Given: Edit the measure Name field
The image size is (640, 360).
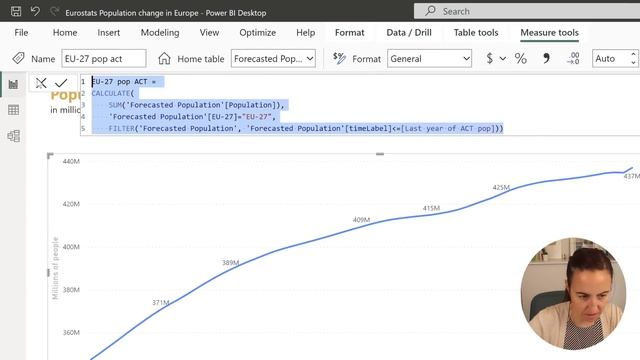Looking at the screenshot, I should point(104,58).
